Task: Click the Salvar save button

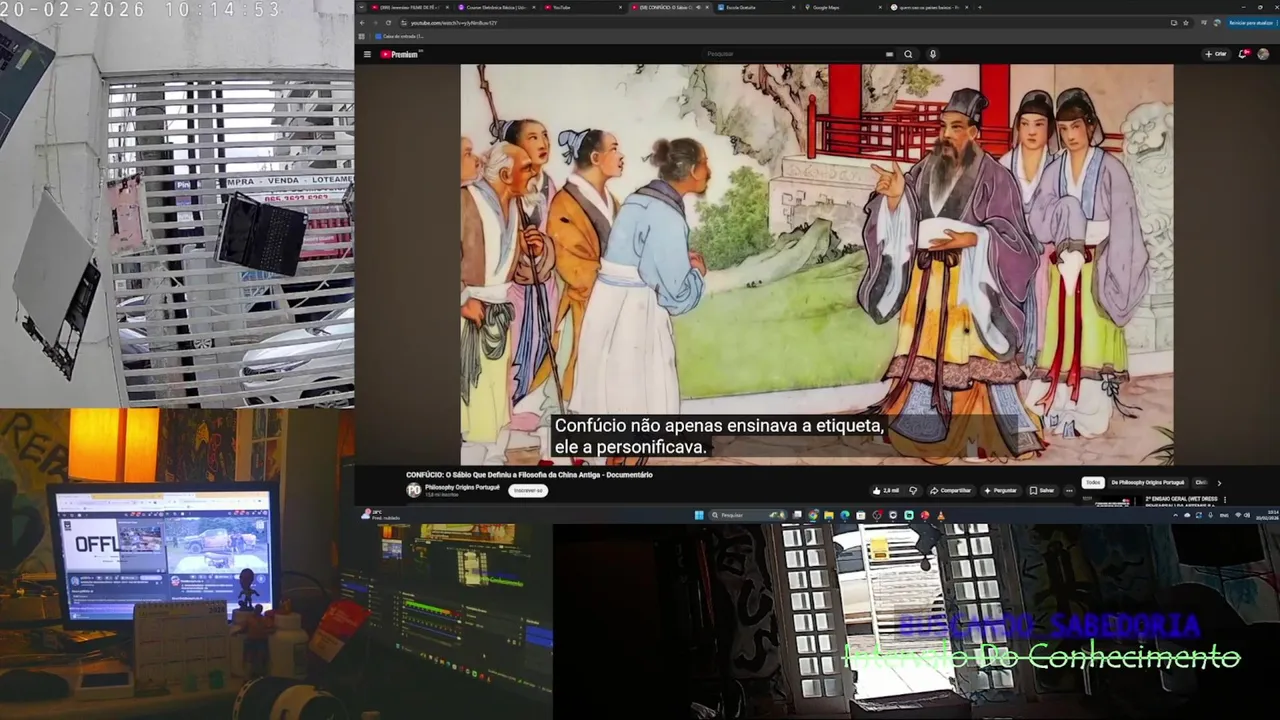Action: 1041,490
